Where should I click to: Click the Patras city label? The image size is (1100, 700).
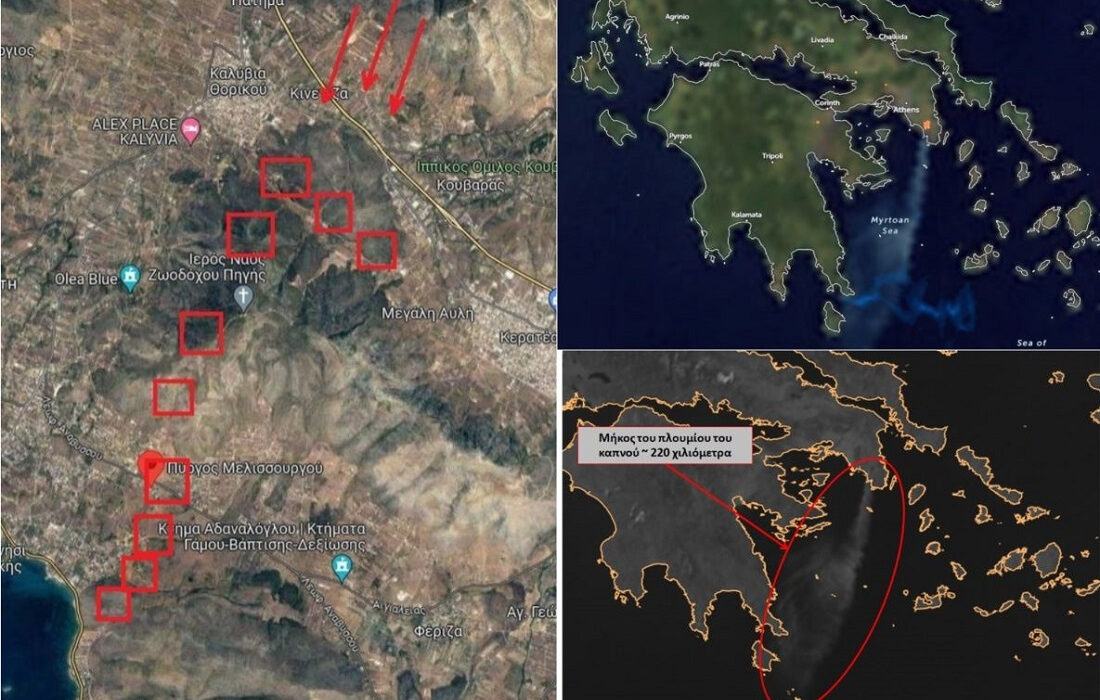pos(709,64)
